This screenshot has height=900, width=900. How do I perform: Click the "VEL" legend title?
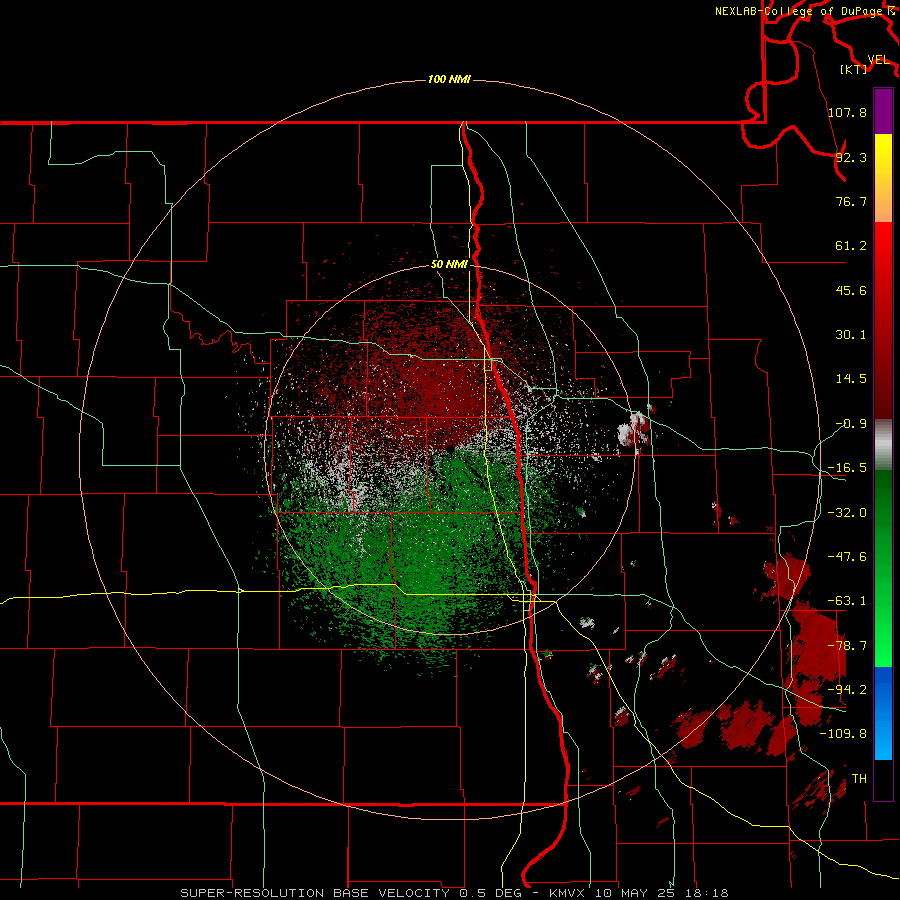[878, 60]
